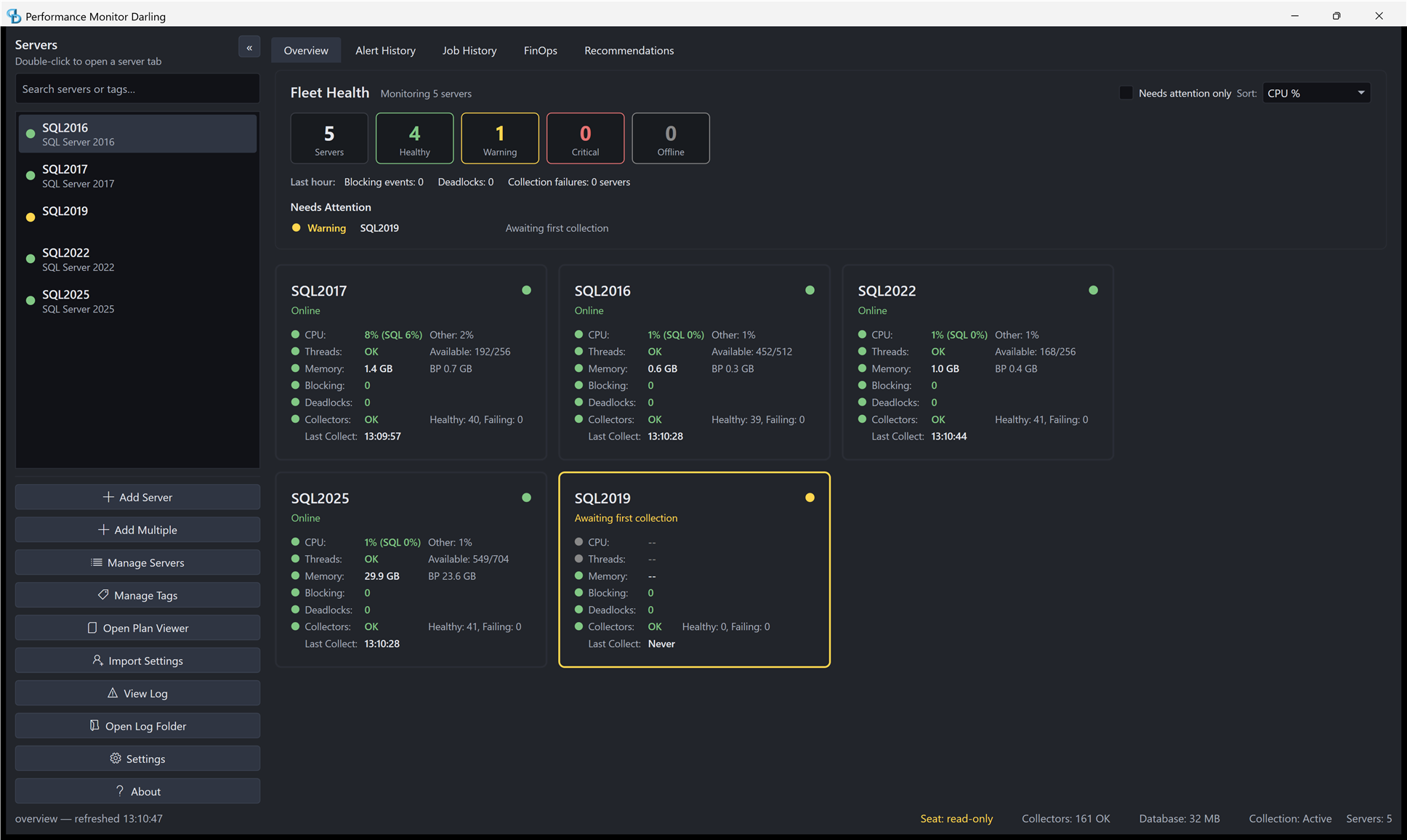
Task: Click the green status dot on SQL2017 card
Action: pos(526,290)
